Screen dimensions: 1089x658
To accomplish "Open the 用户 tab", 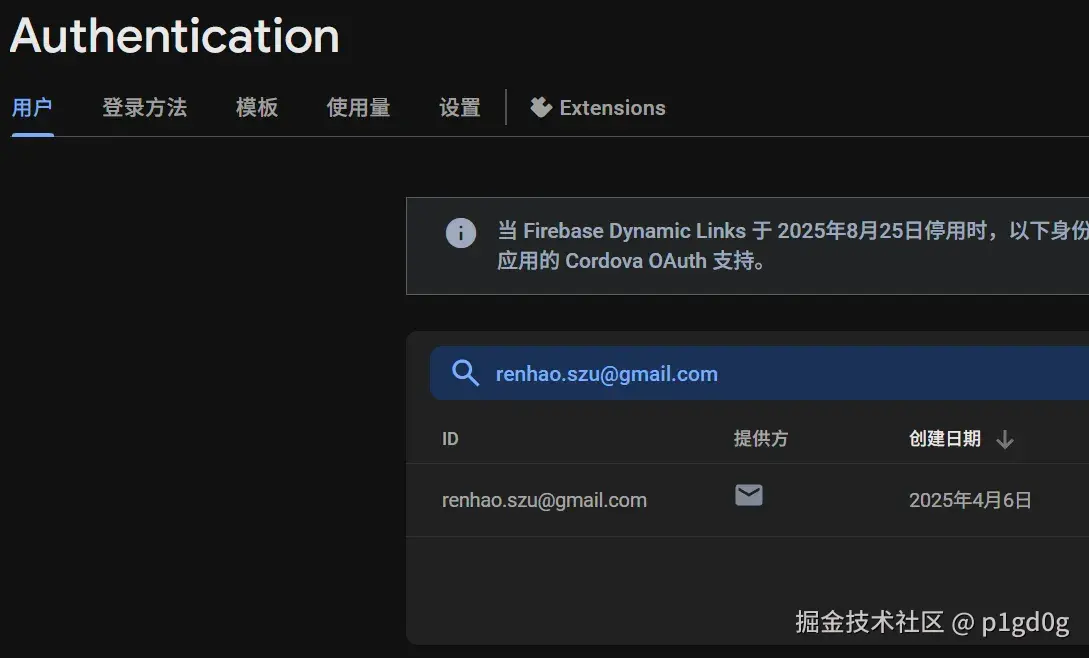I will 32,108.
